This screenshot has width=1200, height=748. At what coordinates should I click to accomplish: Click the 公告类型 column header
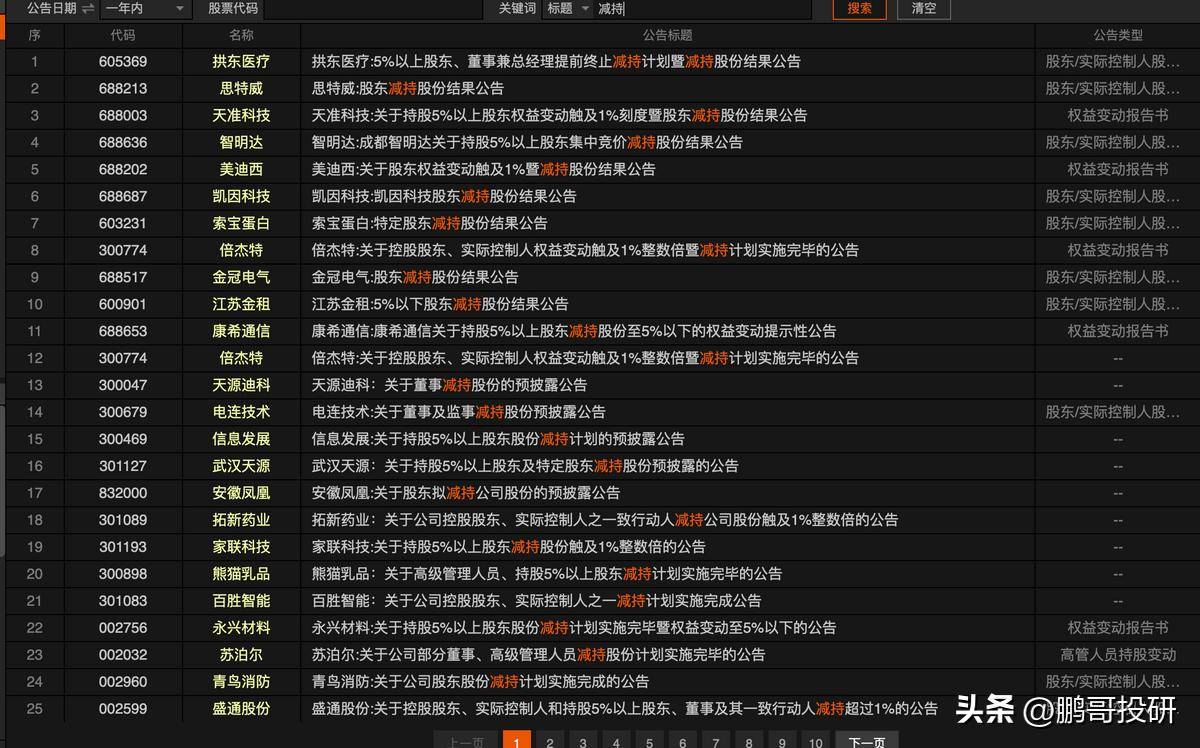point(1117,35)
